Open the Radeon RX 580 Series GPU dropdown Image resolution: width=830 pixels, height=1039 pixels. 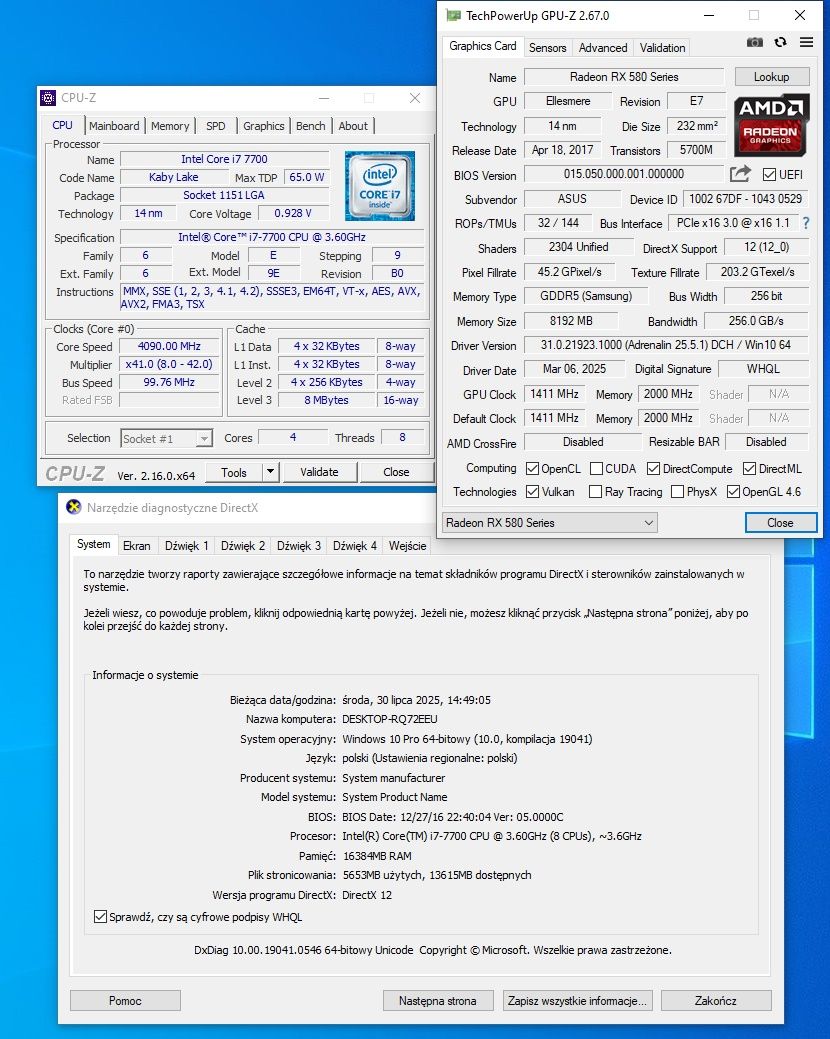pos(550,523)
